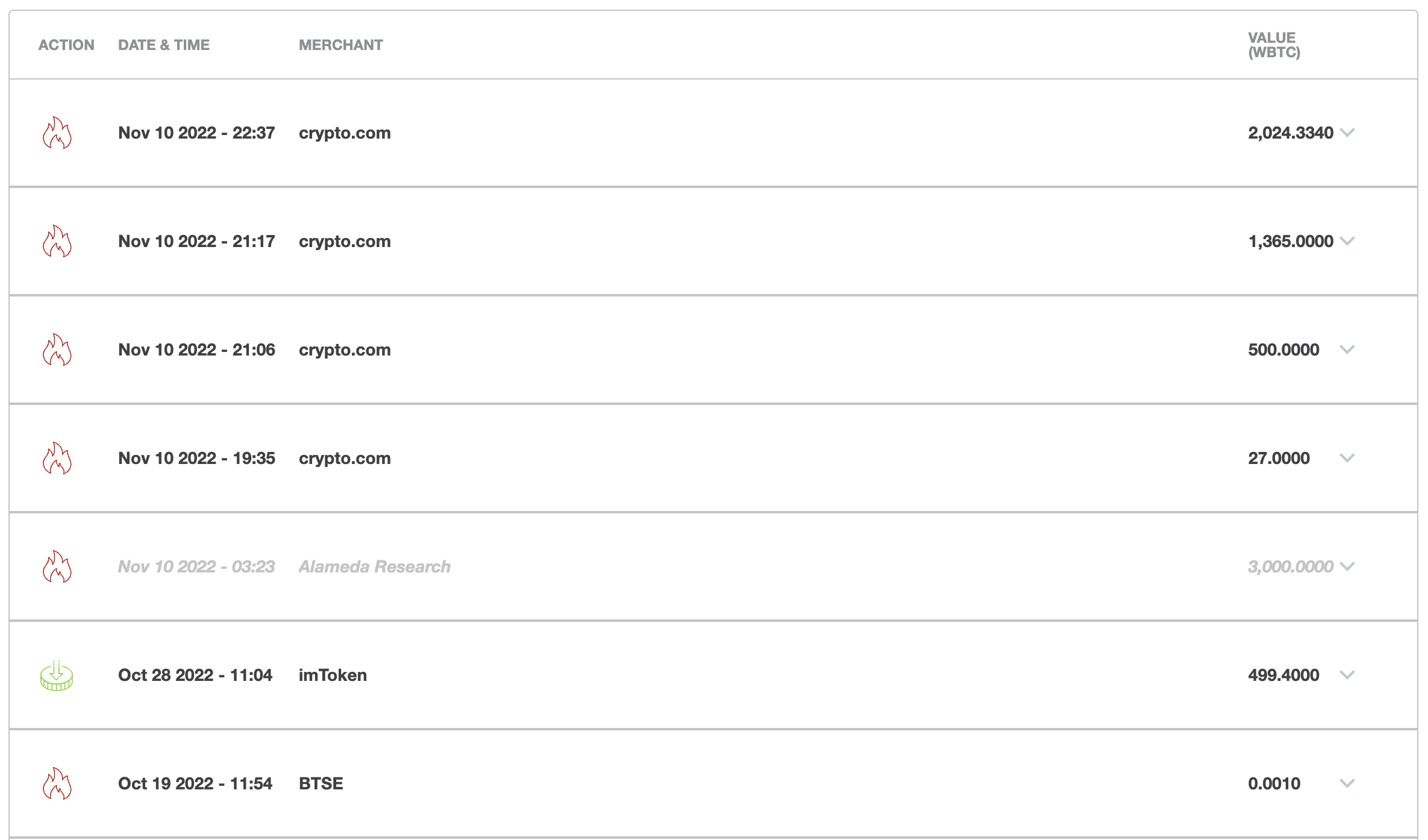Click burn flame icon for 27.0000 row
This screenshot has width=1428, height=840.
click(57, 458)
